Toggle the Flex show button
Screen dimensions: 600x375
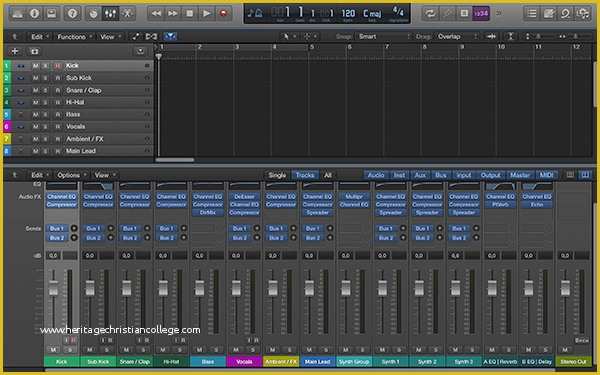pyautogui.click(x=151, y=37)
